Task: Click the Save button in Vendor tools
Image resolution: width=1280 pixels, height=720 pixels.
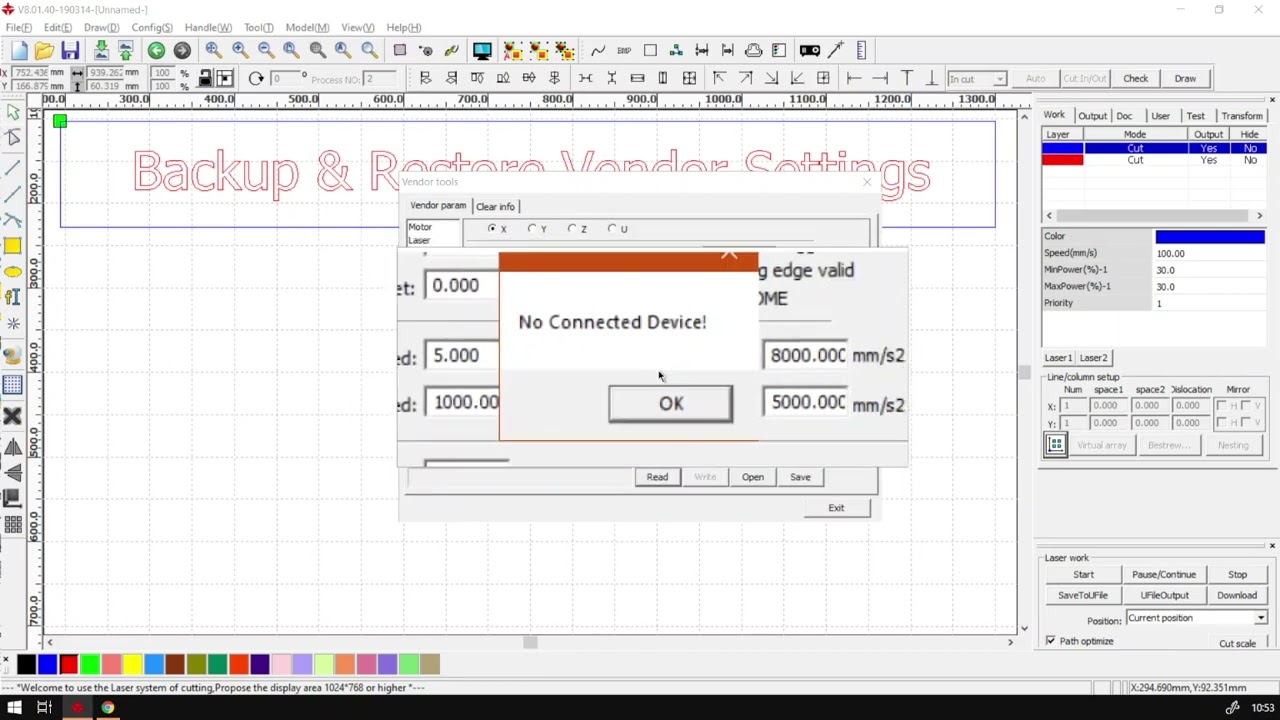Action: coord(800,478)
